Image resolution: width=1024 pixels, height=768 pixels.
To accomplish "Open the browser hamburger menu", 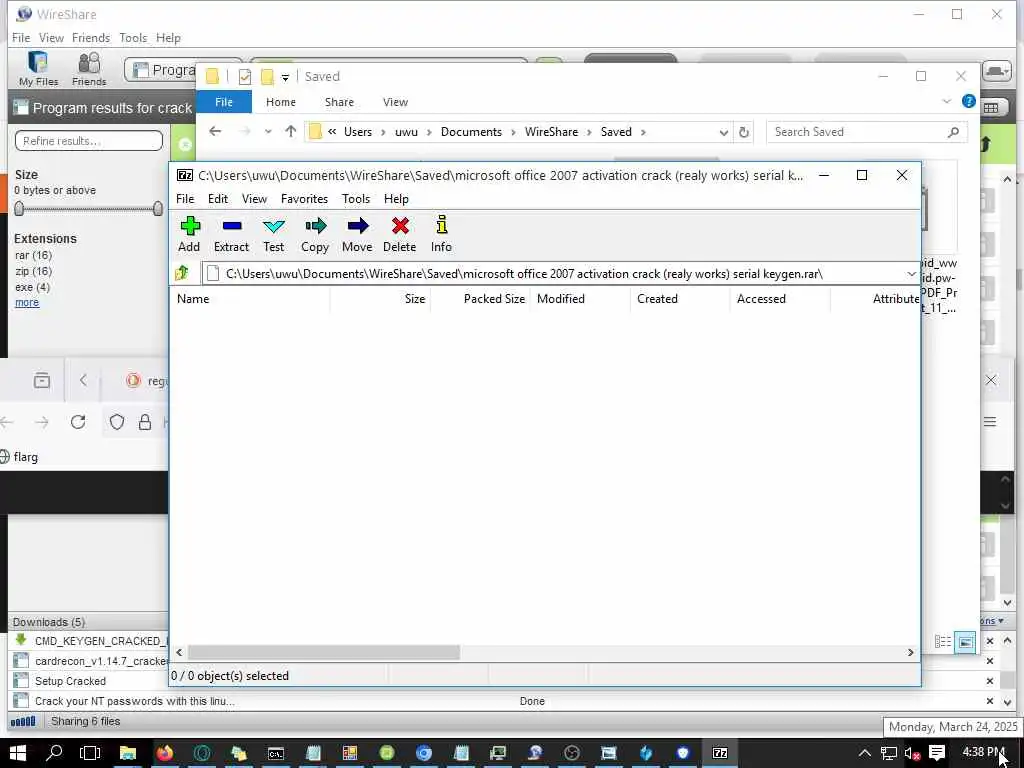I will click(990, 422).
